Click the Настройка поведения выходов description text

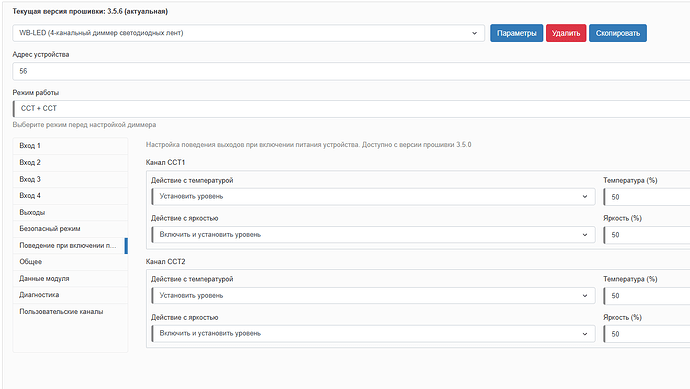308,145
